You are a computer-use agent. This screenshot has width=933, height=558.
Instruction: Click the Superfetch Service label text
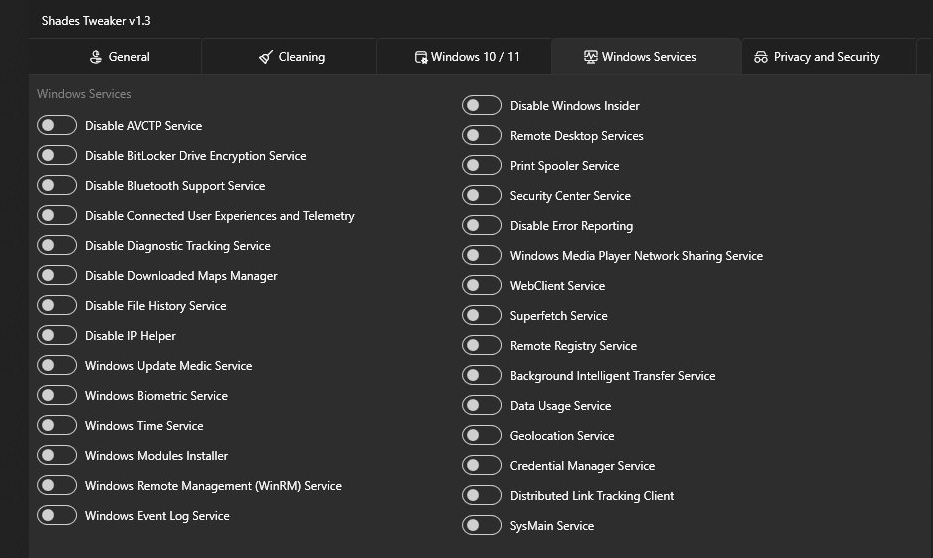559,316
